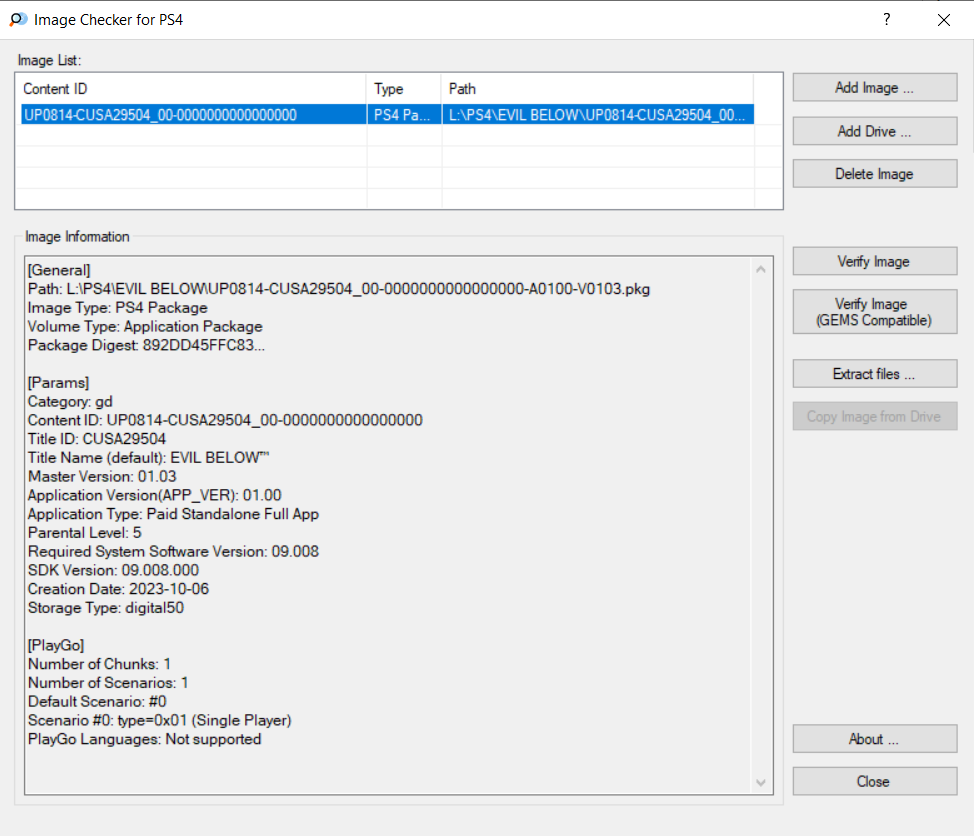Select the UP0814-CUSA29504 row in image list

(387, 115)
